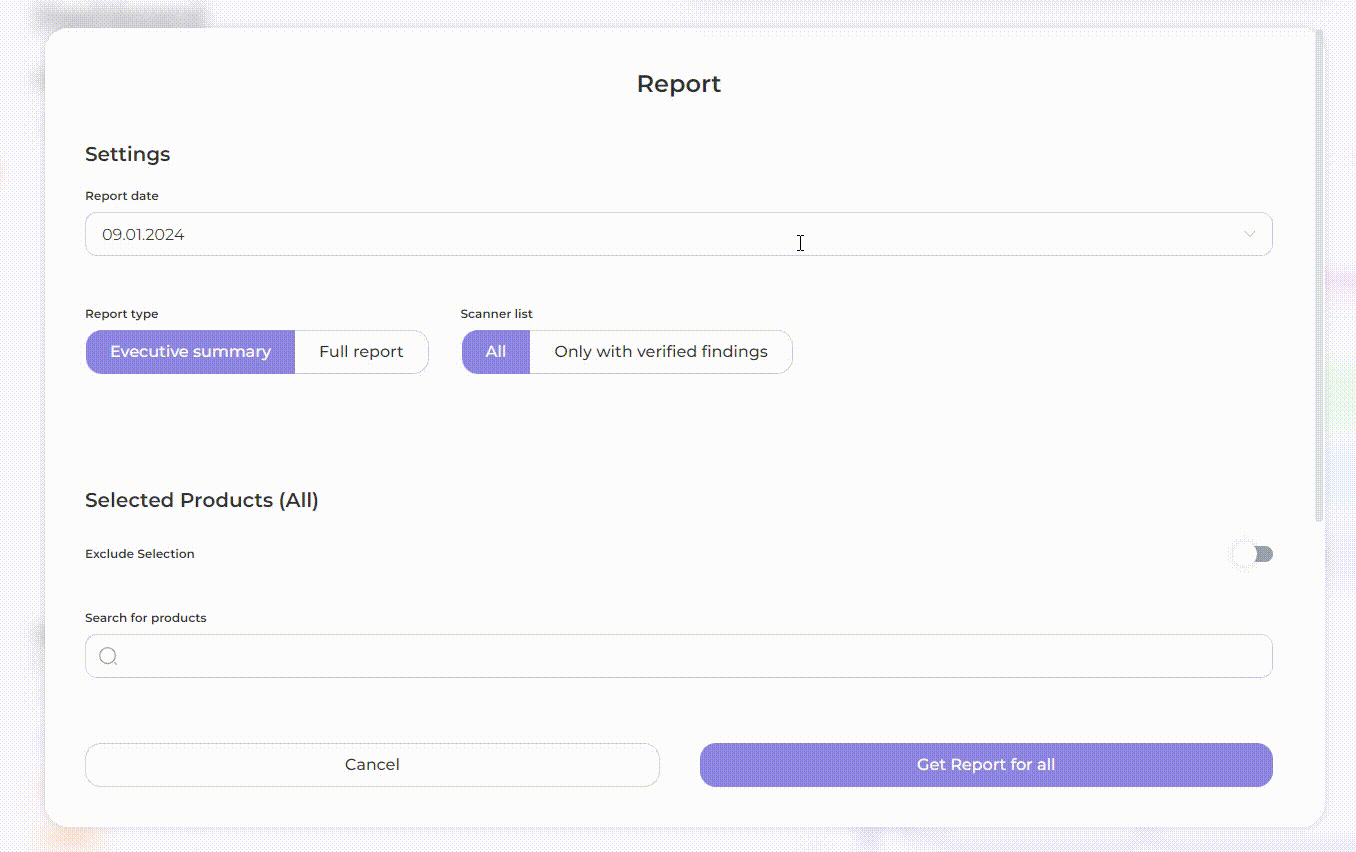
Task: Click the Report date label
Action: [121, 196]
